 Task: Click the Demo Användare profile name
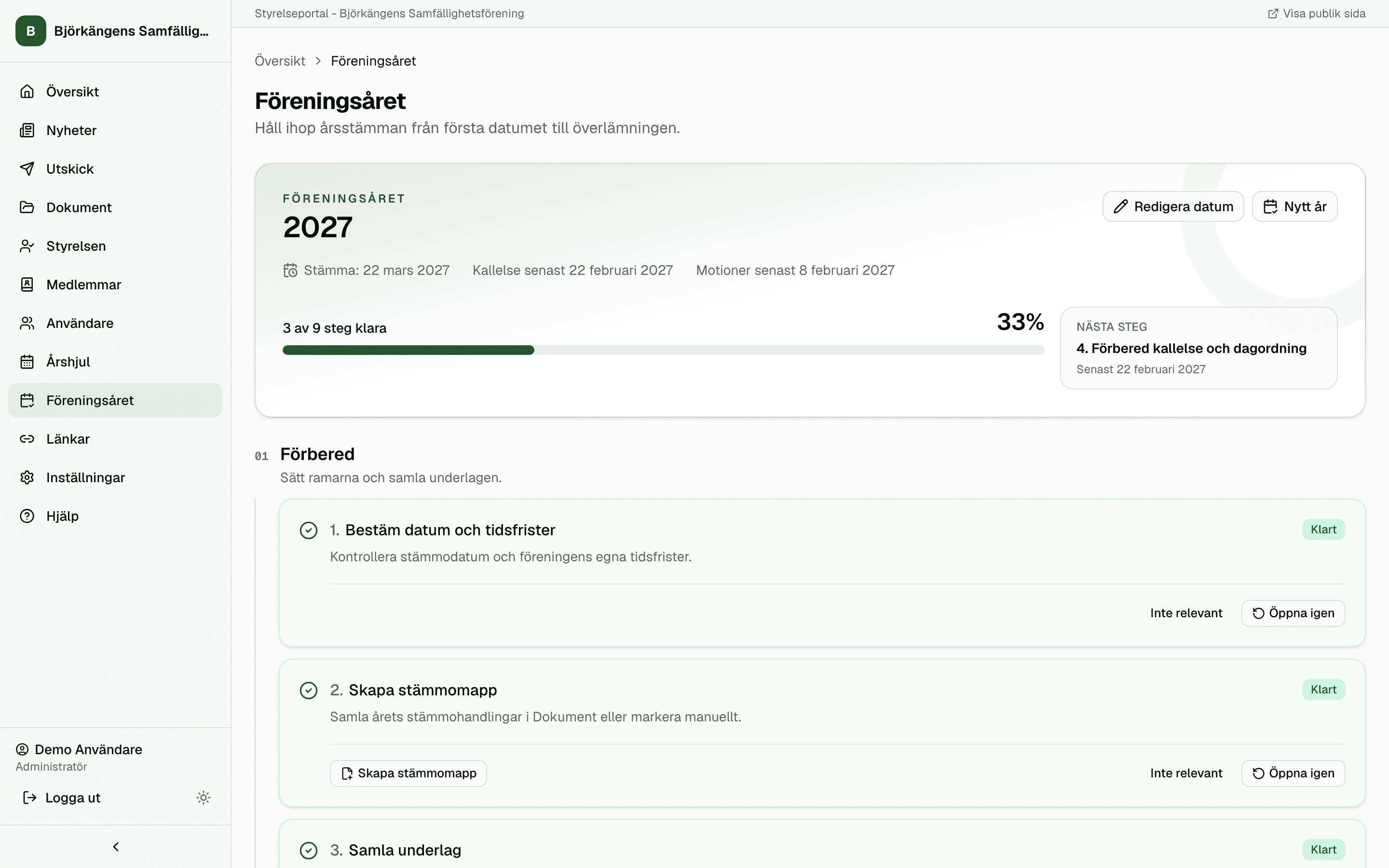(88, 749)
